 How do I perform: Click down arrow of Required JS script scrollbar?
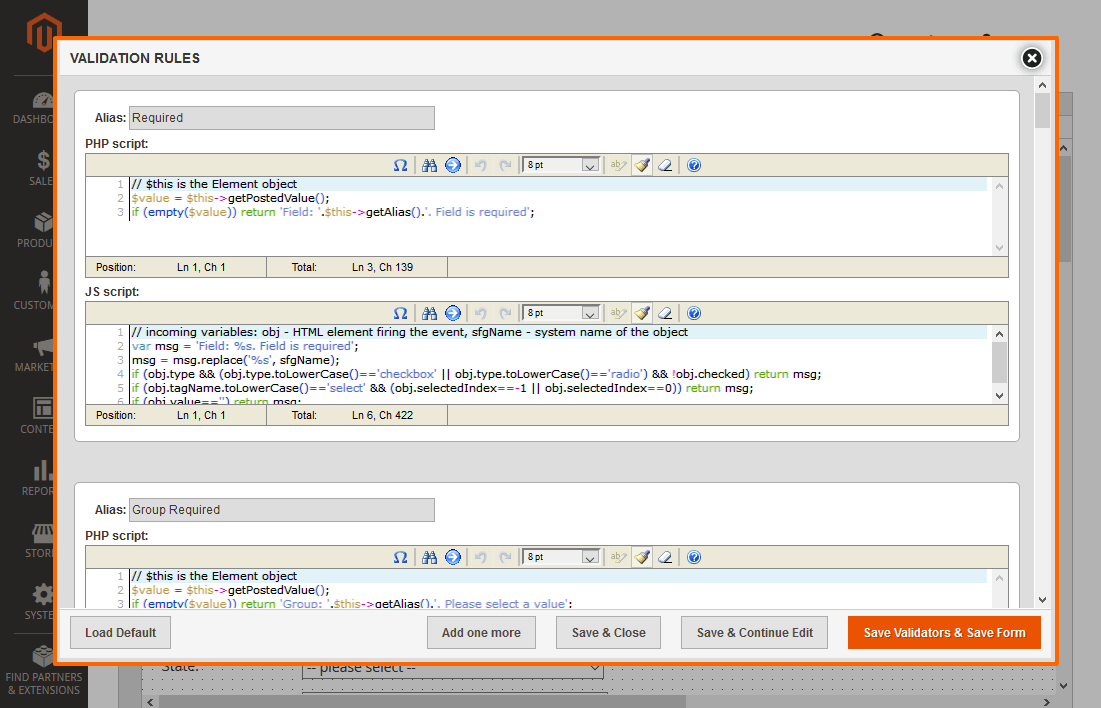(999, 396)
